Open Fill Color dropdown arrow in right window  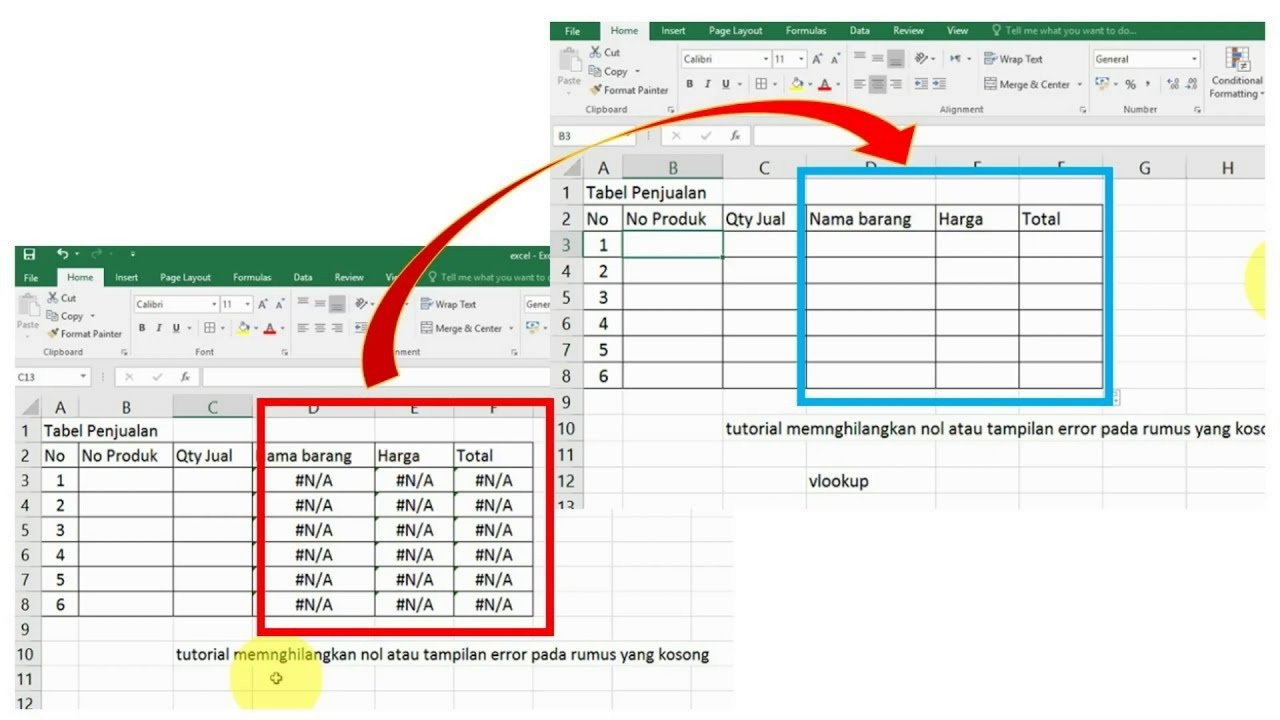click(x=811, y=84)
